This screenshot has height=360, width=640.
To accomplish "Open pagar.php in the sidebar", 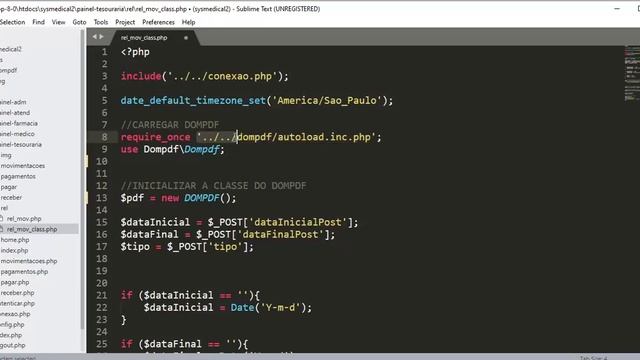I will point(15,282).
